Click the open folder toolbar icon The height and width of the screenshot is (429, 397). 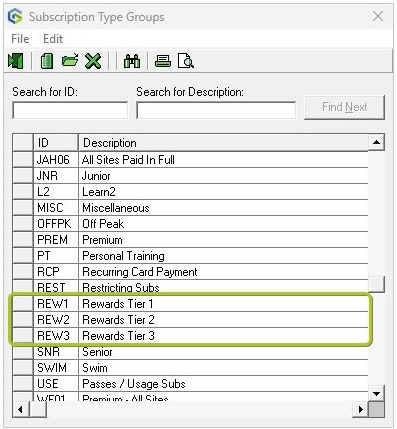[70, 61]
